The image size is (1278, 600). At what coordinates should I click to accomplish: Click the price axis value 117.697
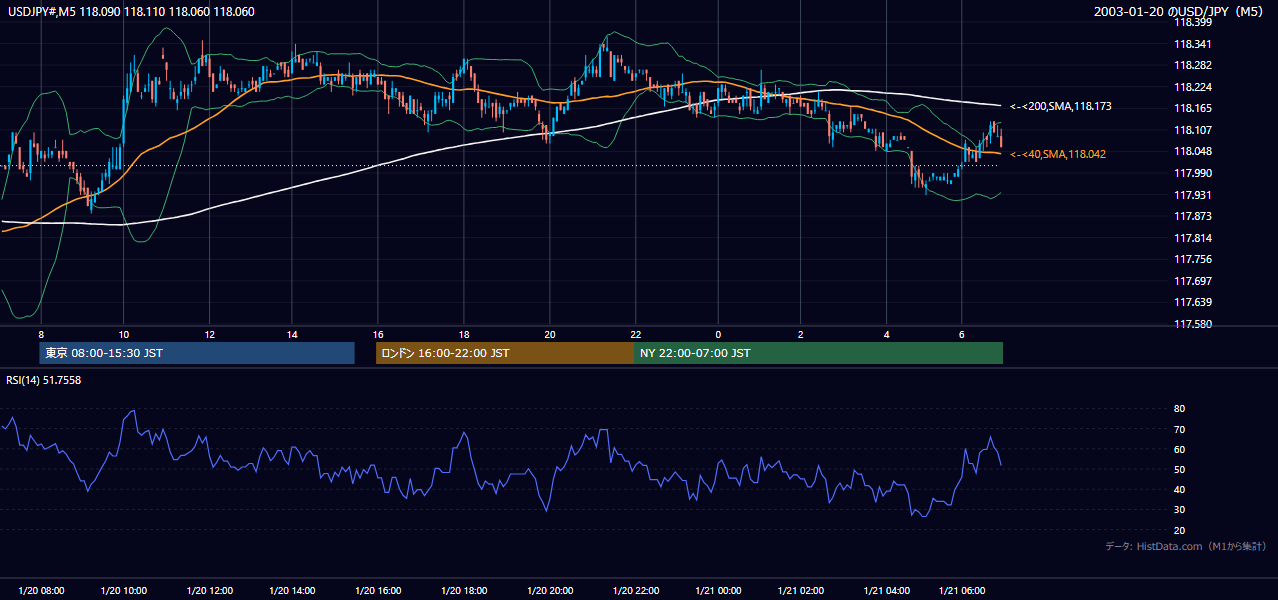(x=1193, y=281)
